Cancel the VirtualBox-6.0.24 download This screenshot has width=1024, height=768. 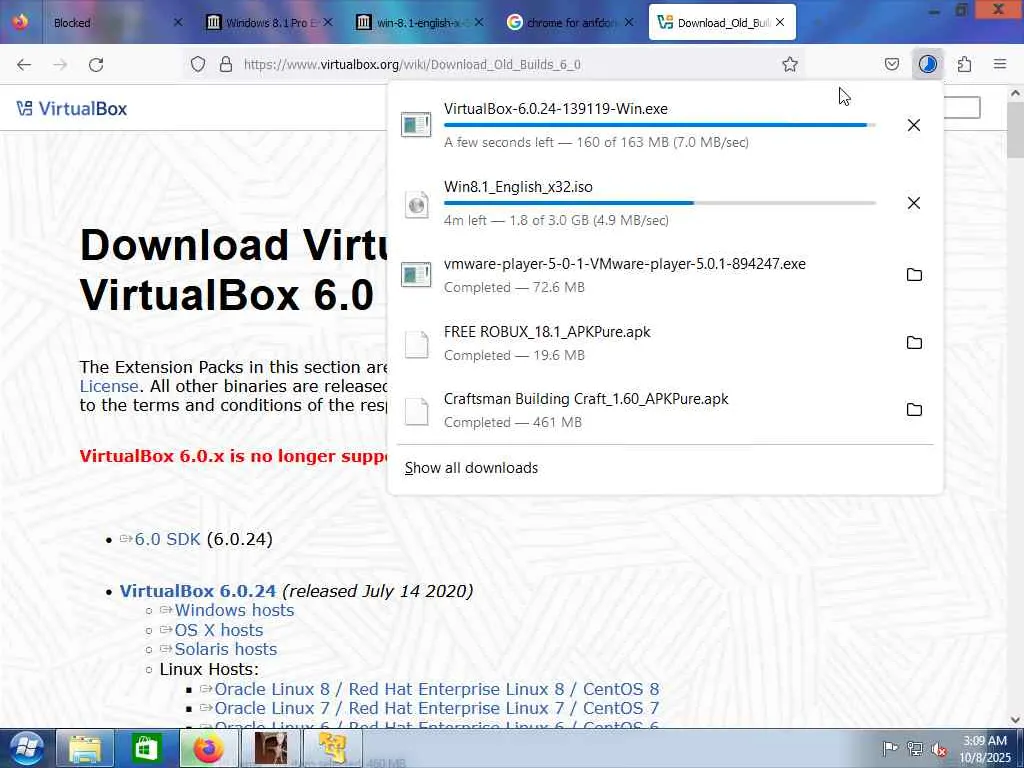pos(914,125)
